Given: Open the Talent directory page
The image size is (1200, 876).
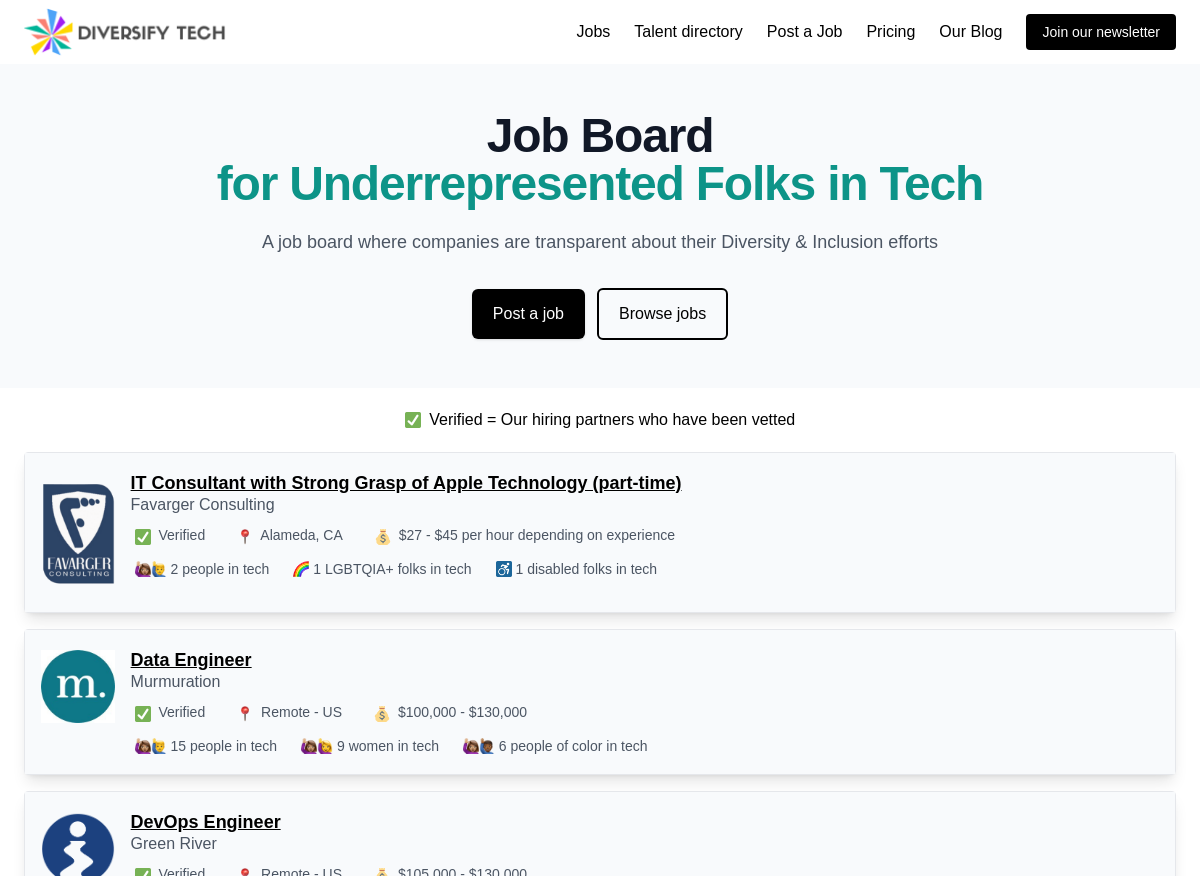Looking at the screenshot, I should point(688,32).
